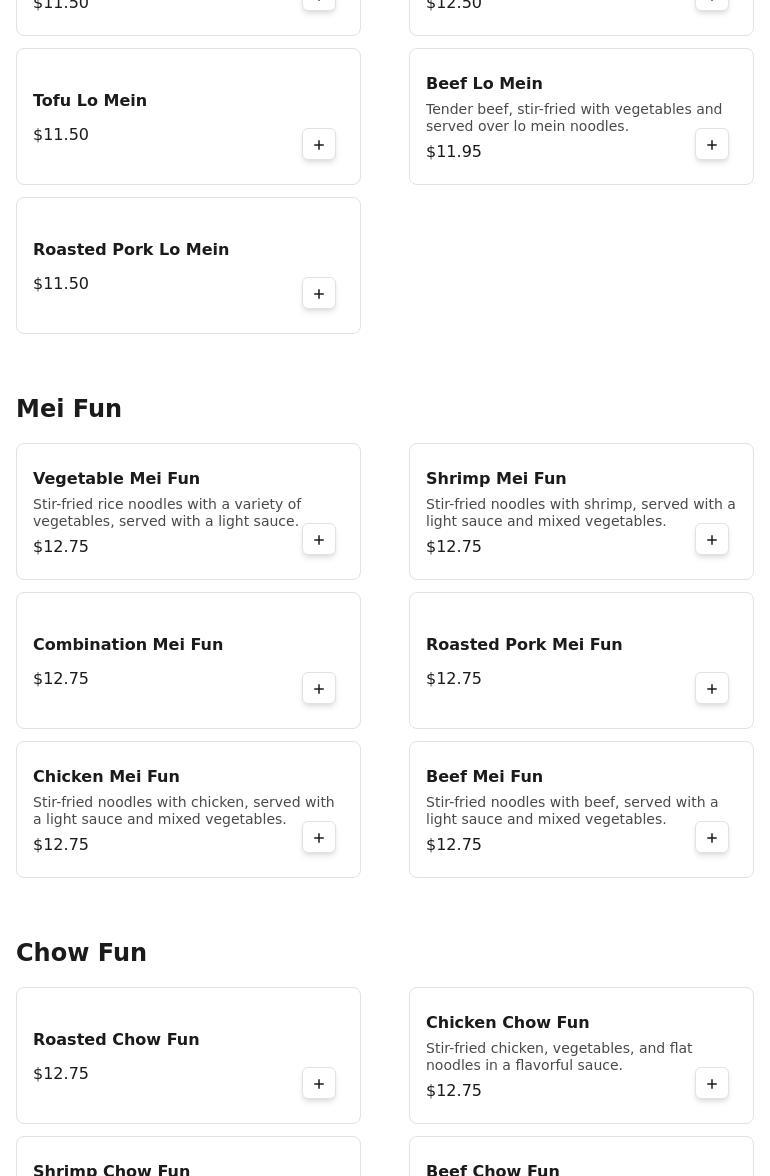770x1176 pixels.
Task: Click the Mei Fun section heading
Action: click(69, 409)
